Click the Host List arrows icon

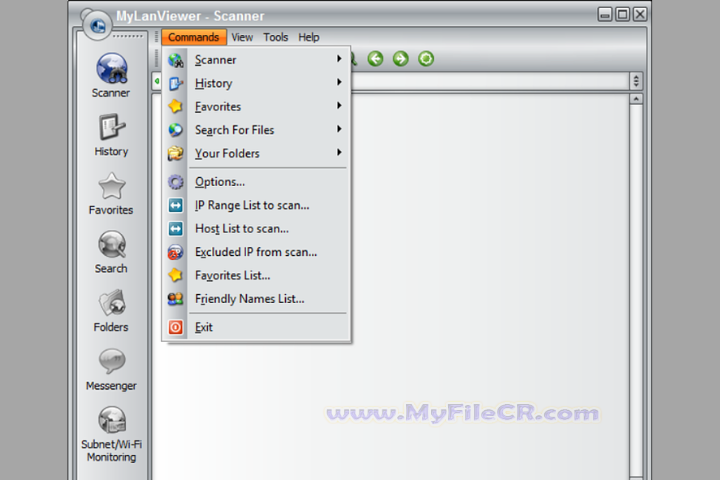point(175,229)
